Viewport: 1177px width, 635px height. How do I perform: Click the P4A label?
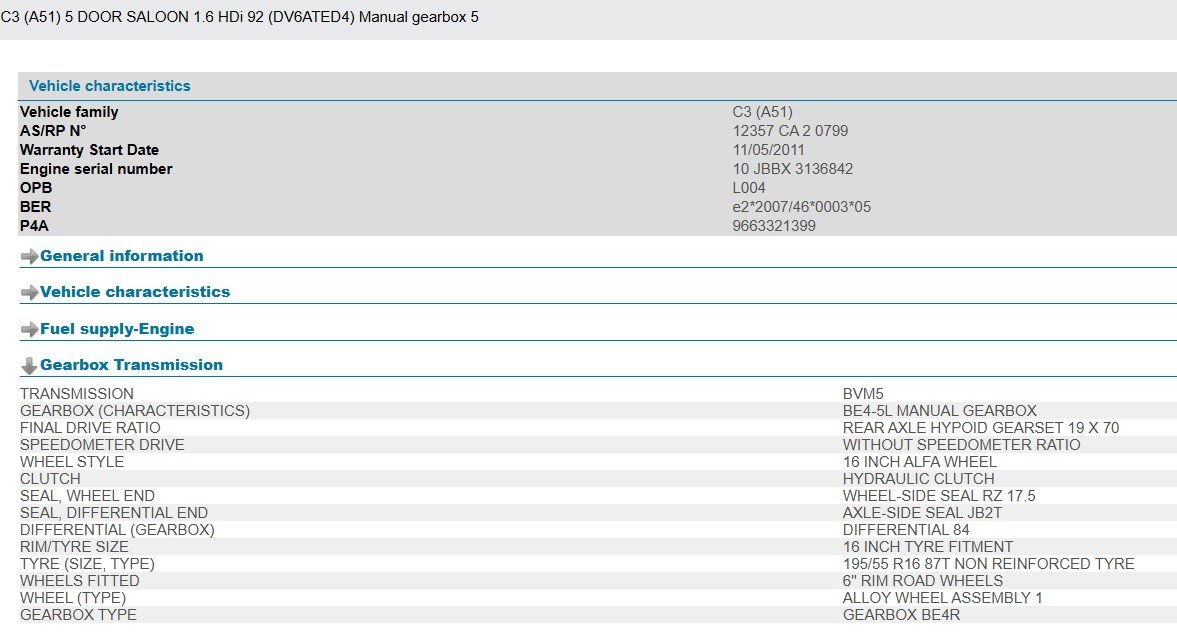pos(34,226)
